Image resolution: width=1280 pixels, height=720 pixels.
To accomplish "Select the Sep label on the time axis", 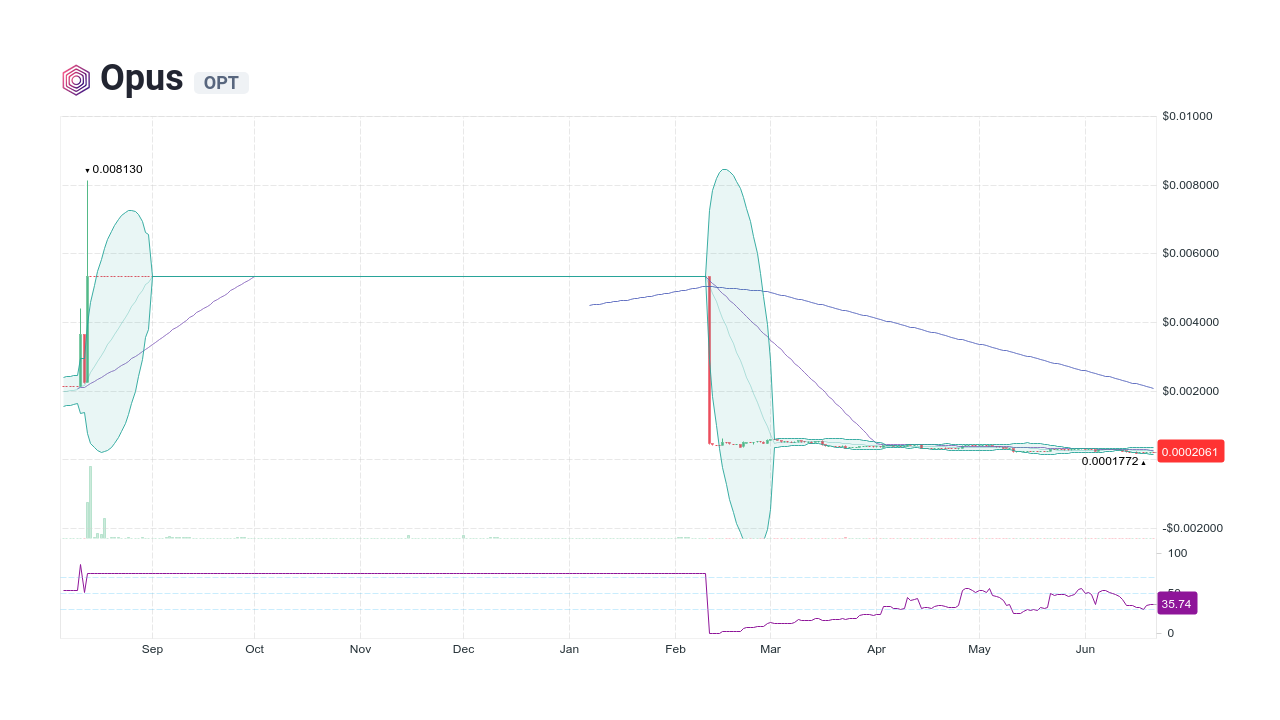I will pyautogui.click(x=152, y=649).
